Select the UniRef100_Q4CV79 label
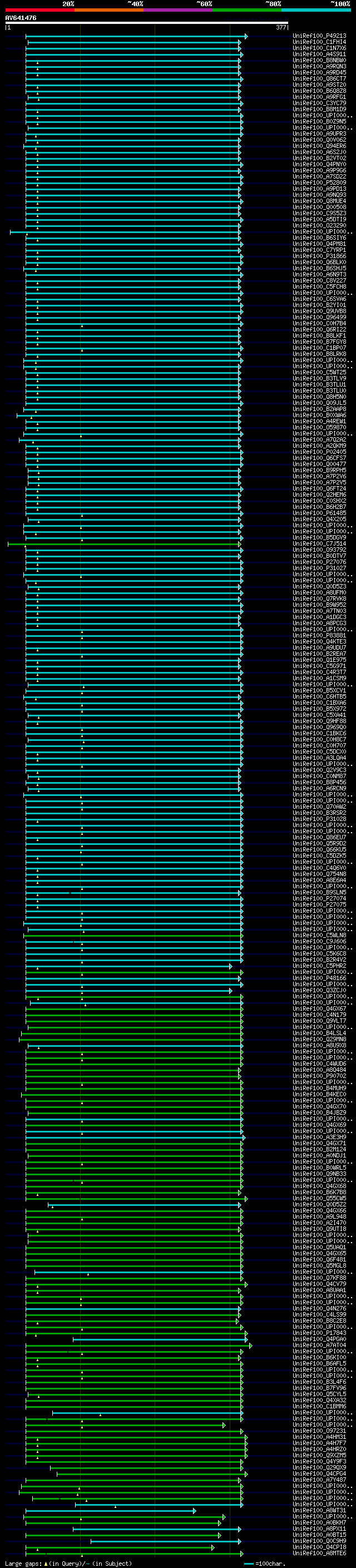The height and width of the screenshot is (1568, 356). (319, 1284)
